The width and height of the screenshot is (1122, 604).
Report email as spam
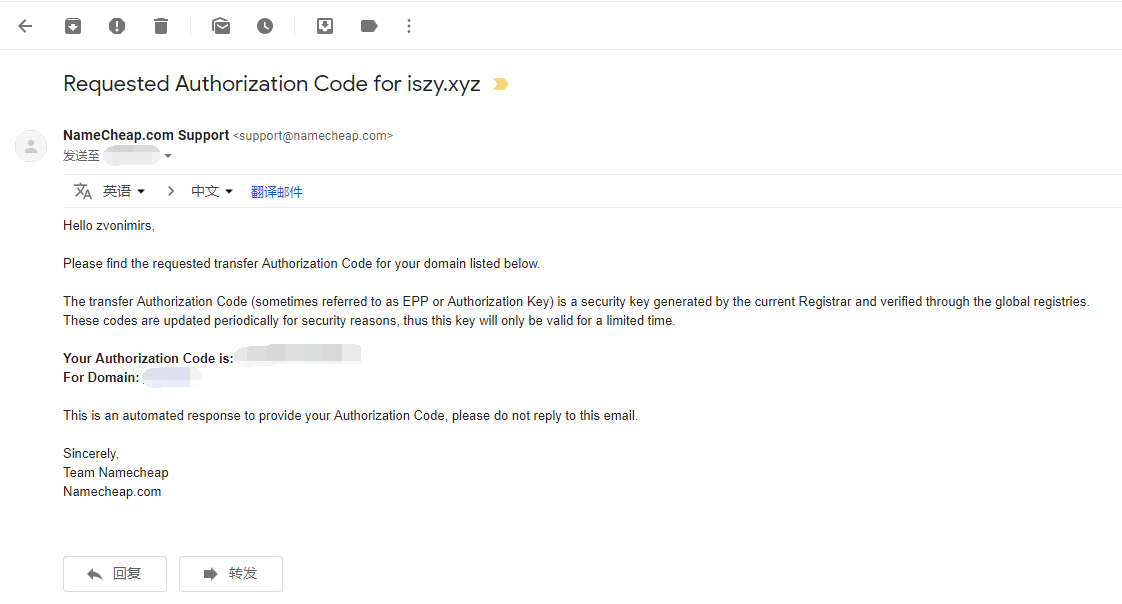tap(117, 26)
